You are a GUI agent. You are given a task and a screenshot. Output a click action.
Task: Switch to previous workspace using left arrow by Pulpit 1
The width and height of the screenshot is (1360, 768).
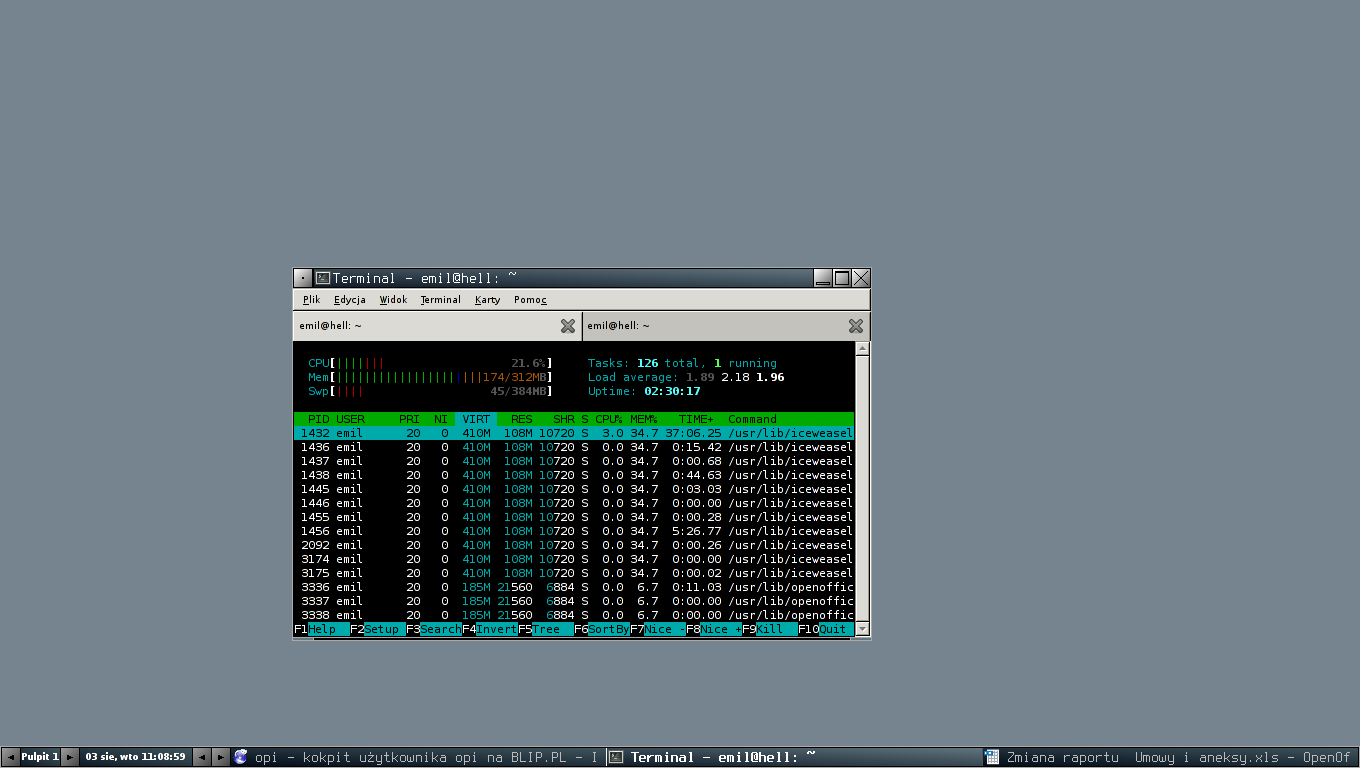(10, 757)
